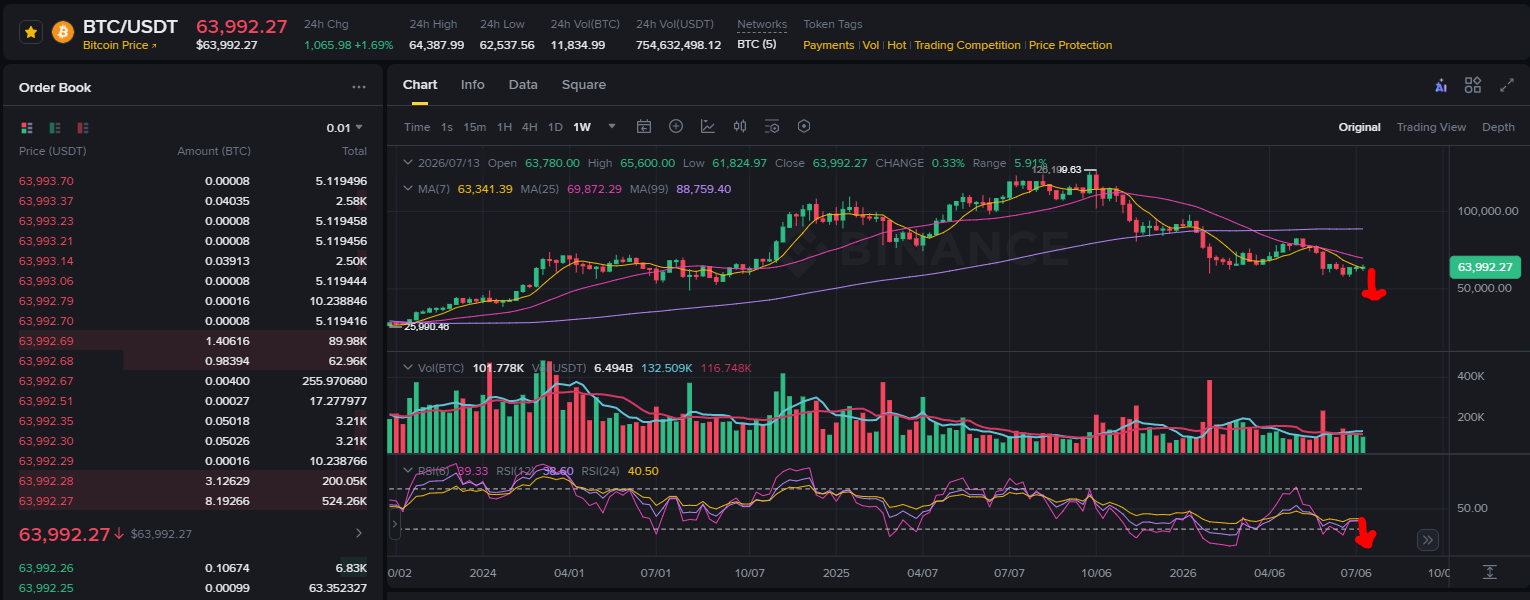This screenshot has height=600, width=1530.
Task: Expand more time interval options
Action: (x=612, y=127)
